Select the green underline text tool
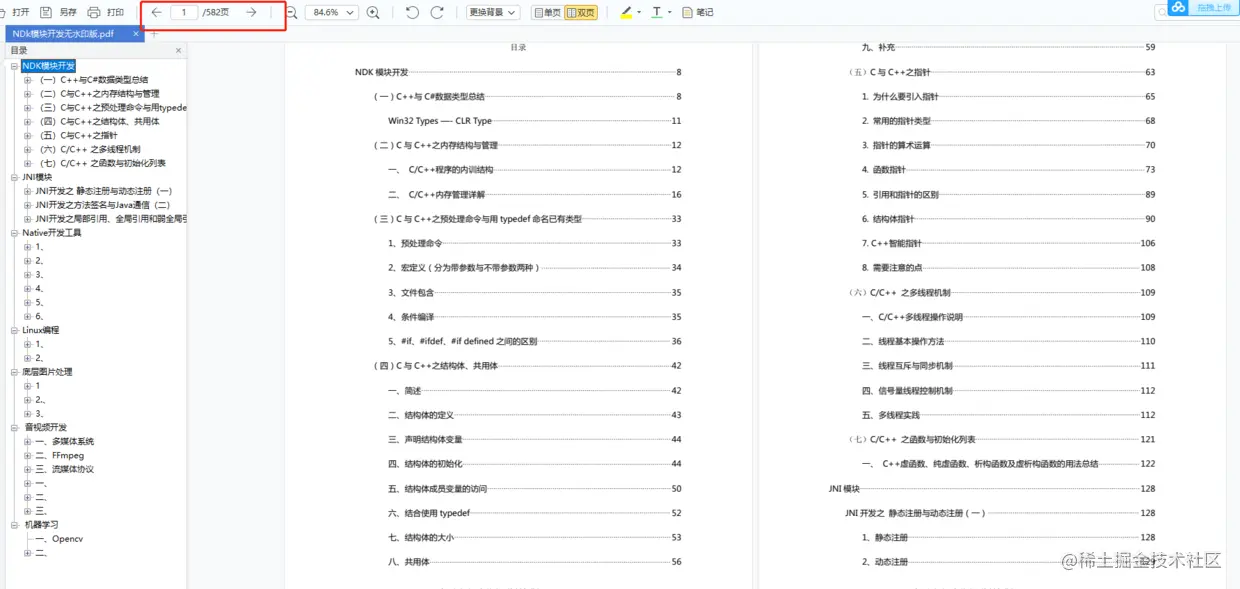The width and height of the screenshot is (1240, 589). click(656, 13)
